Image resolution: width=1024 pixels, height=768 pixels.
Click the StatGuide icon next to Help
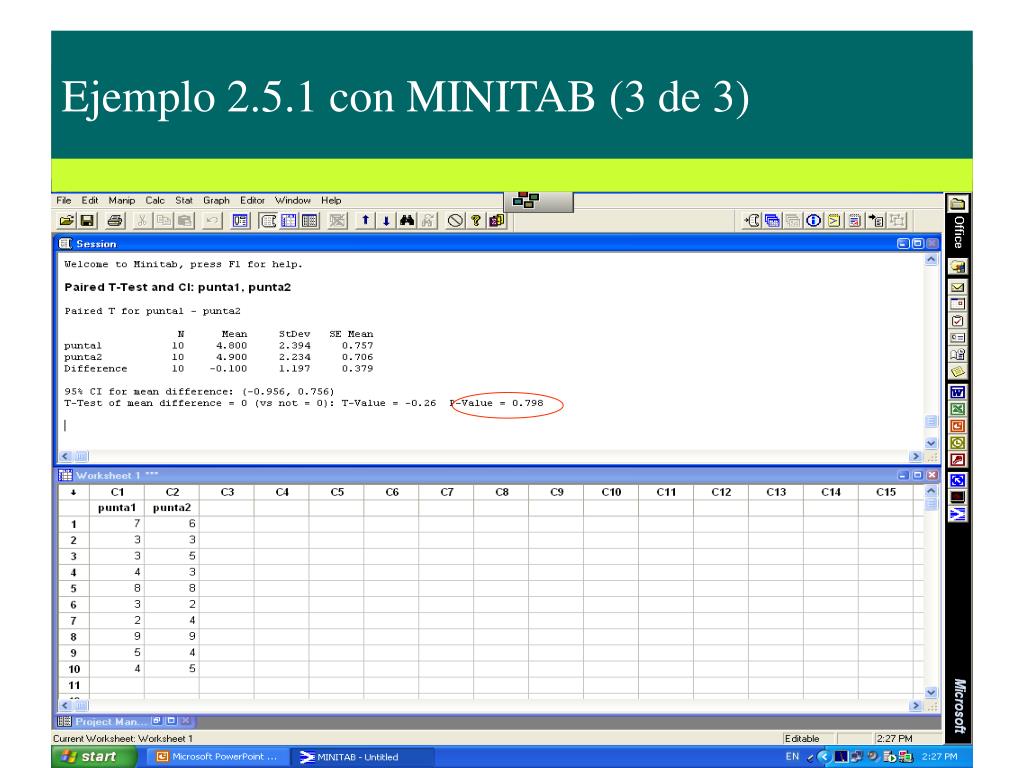[497, 221]
